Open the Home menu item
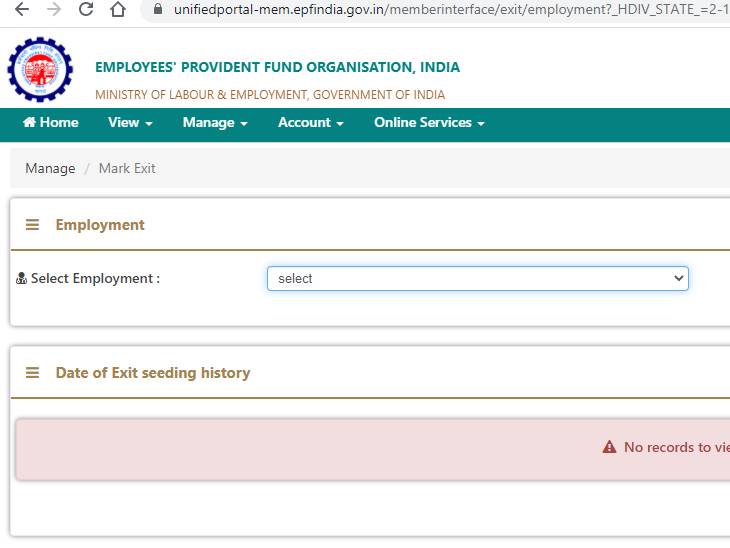Screen dimensions: 730x548 (50, 122)
